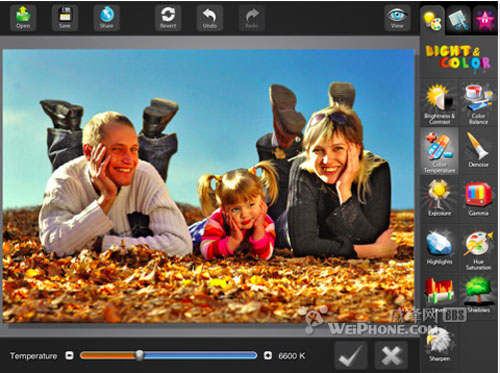500x373 pixels.
Task: Choose the Denoise brush tool
Action: 478,150
